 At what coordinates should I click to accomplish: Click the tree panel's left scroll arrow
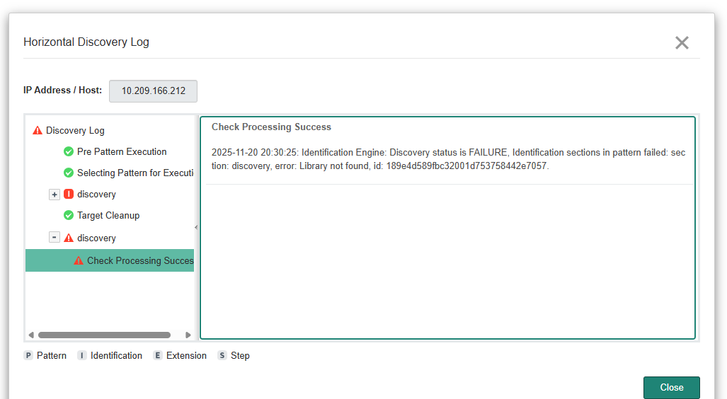[x=31, y=335]
